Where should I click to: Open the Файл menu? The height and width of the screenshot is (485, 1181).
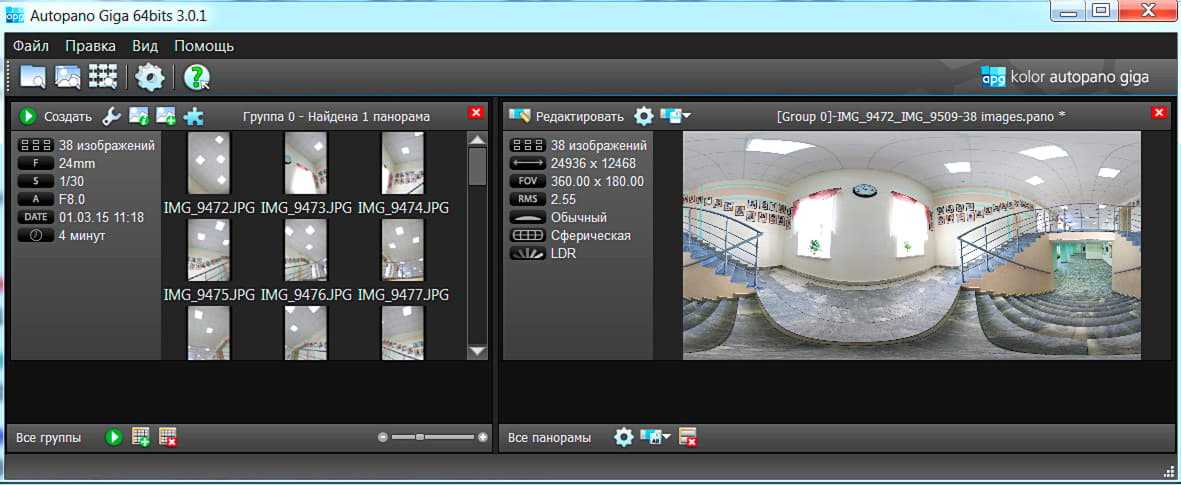[31, 46]
